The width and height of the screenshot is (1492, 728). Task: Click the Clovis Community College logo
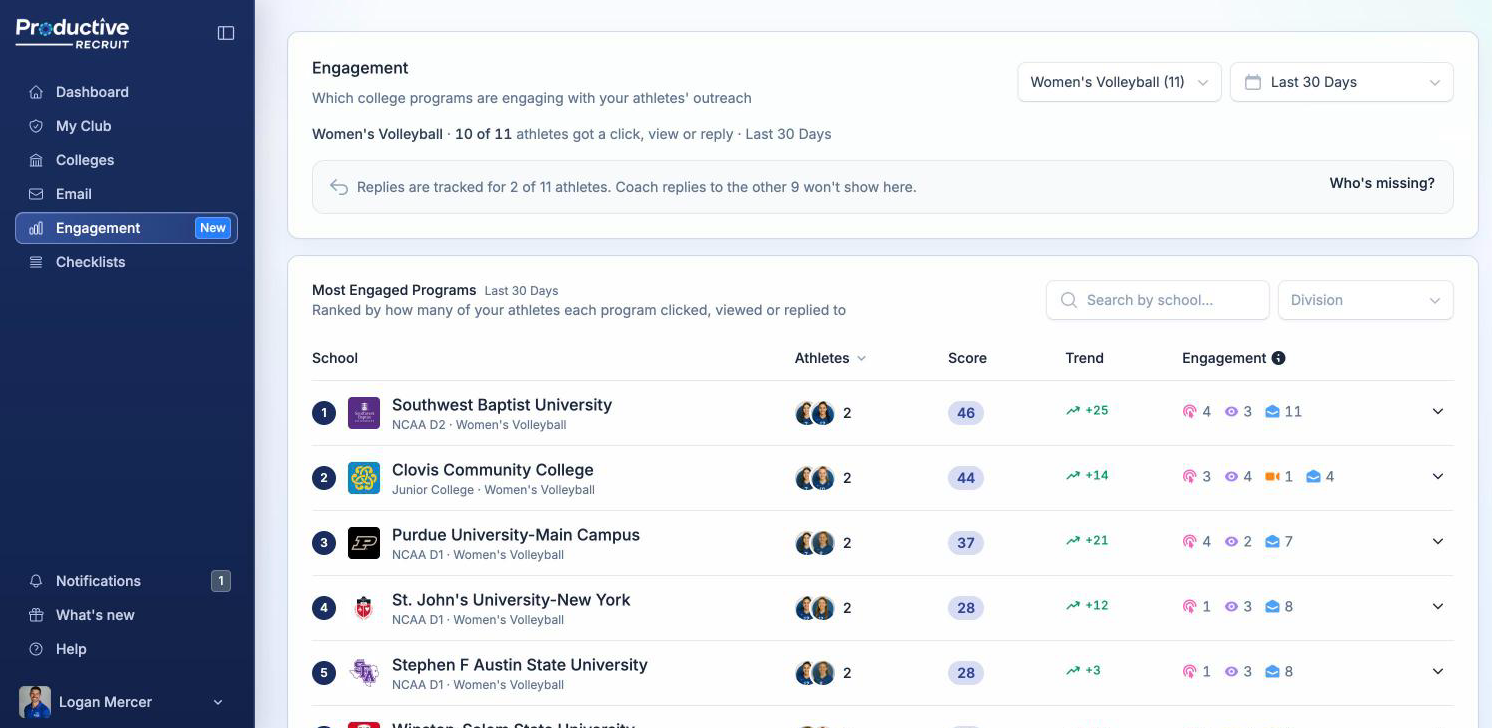pyautogui.click(x=364, y=478)
